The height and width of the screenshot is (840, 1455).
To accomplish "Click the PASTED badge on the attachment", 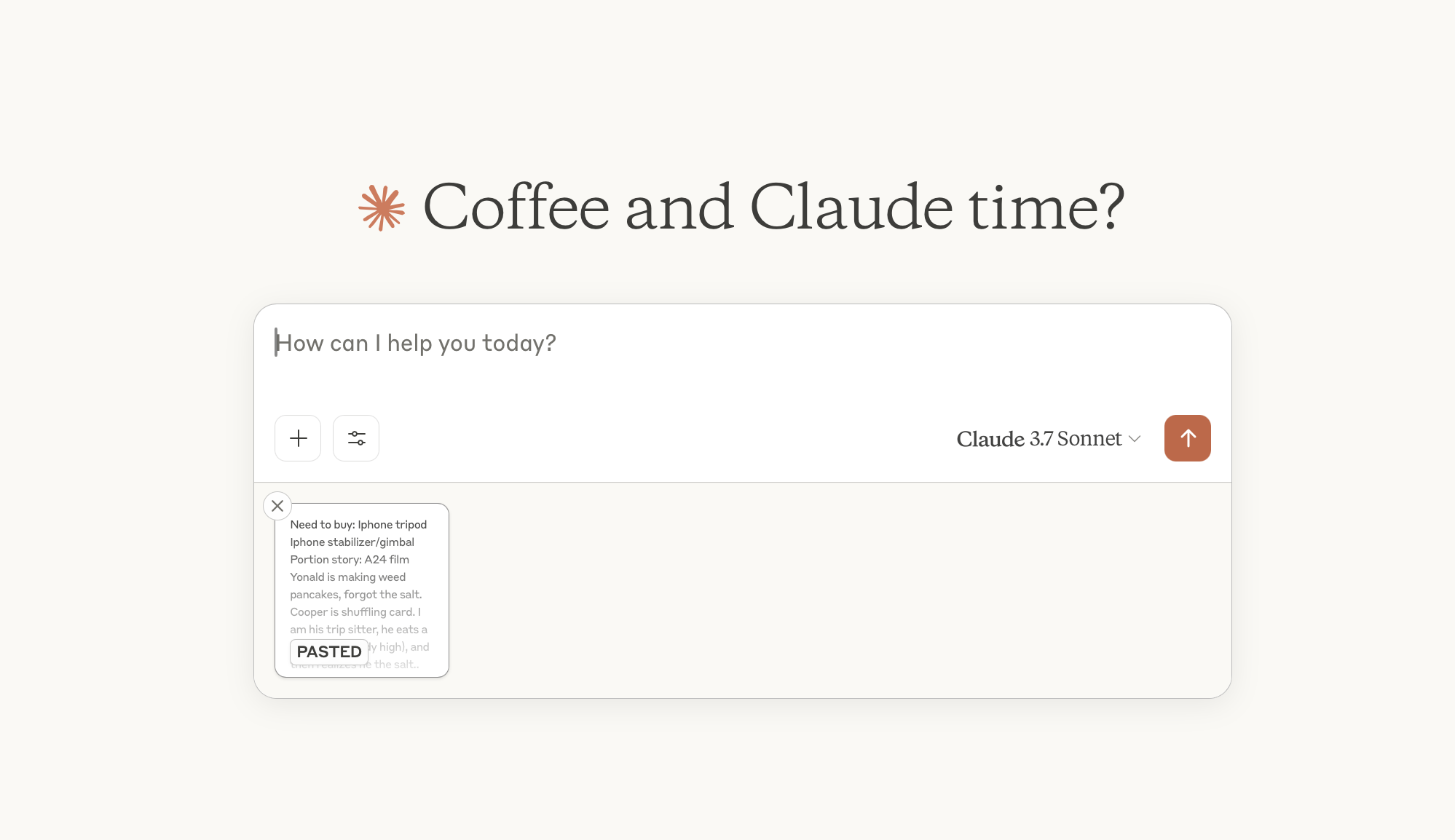I will [329, 651].
